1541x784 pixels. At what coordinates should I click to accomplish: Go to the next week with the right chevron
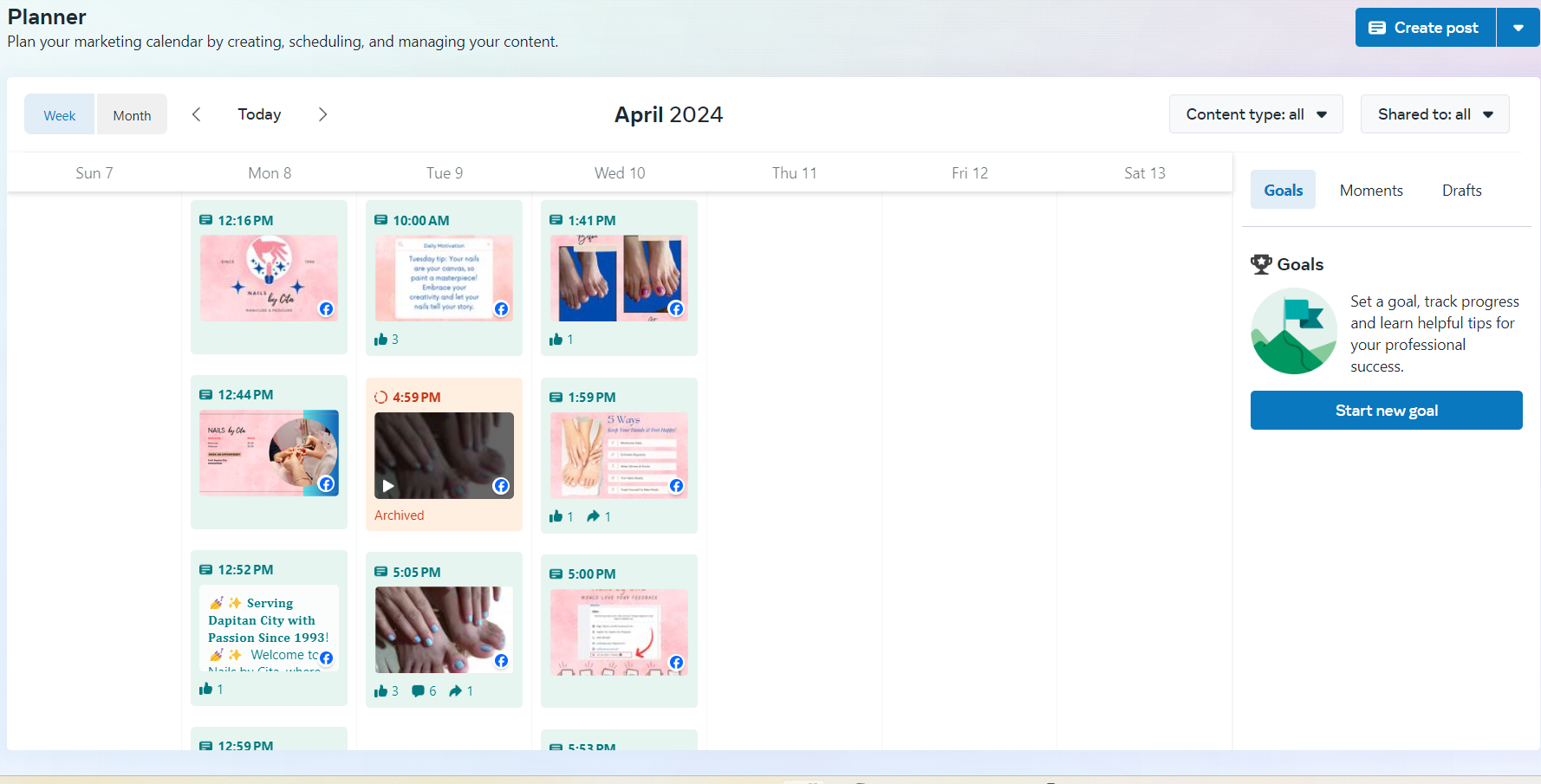[322, 114]
